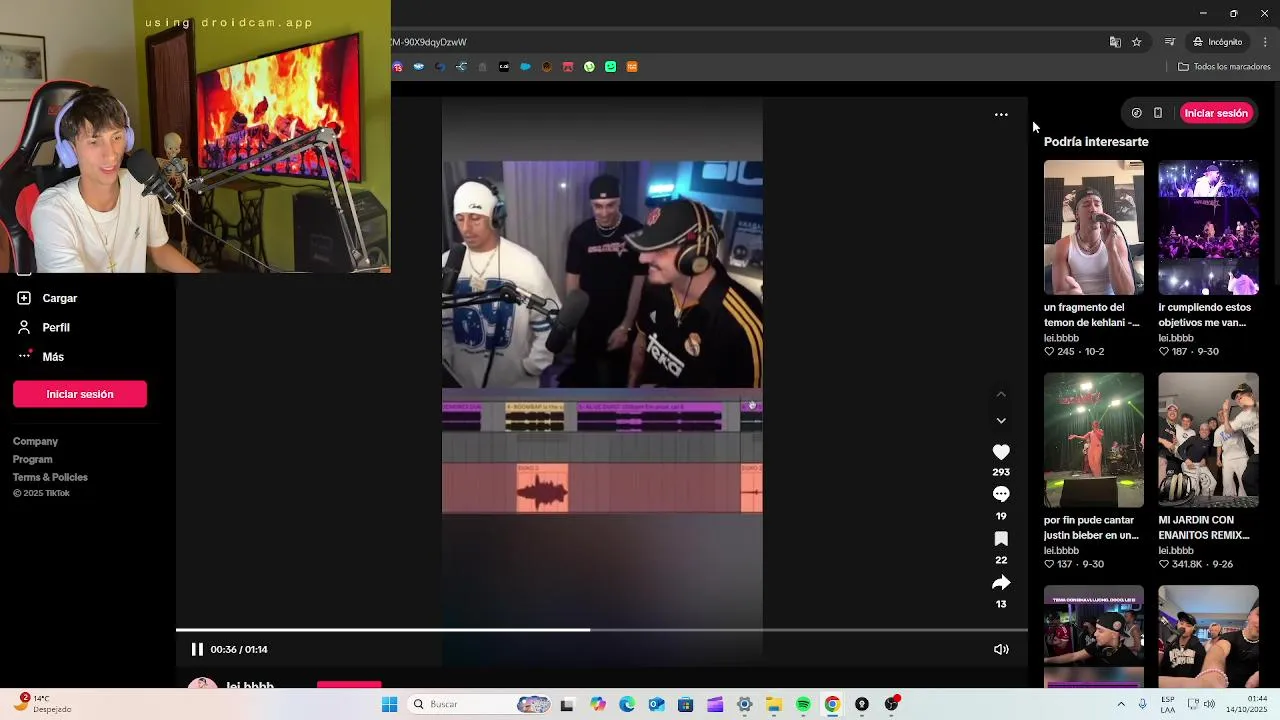Open Microsoft Edge from the taskbar
The height and width of the screenshot is (720, 1280).
627,704
